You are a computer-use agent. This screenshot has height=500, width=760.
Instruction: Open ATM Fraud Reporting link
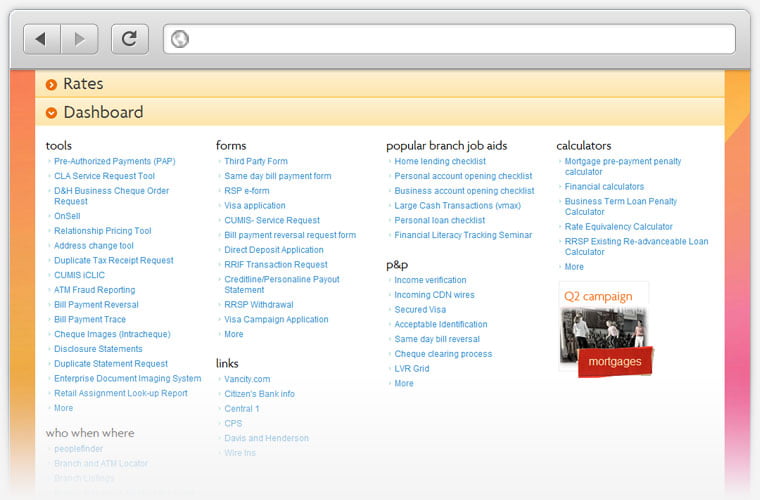coord(95,290)
